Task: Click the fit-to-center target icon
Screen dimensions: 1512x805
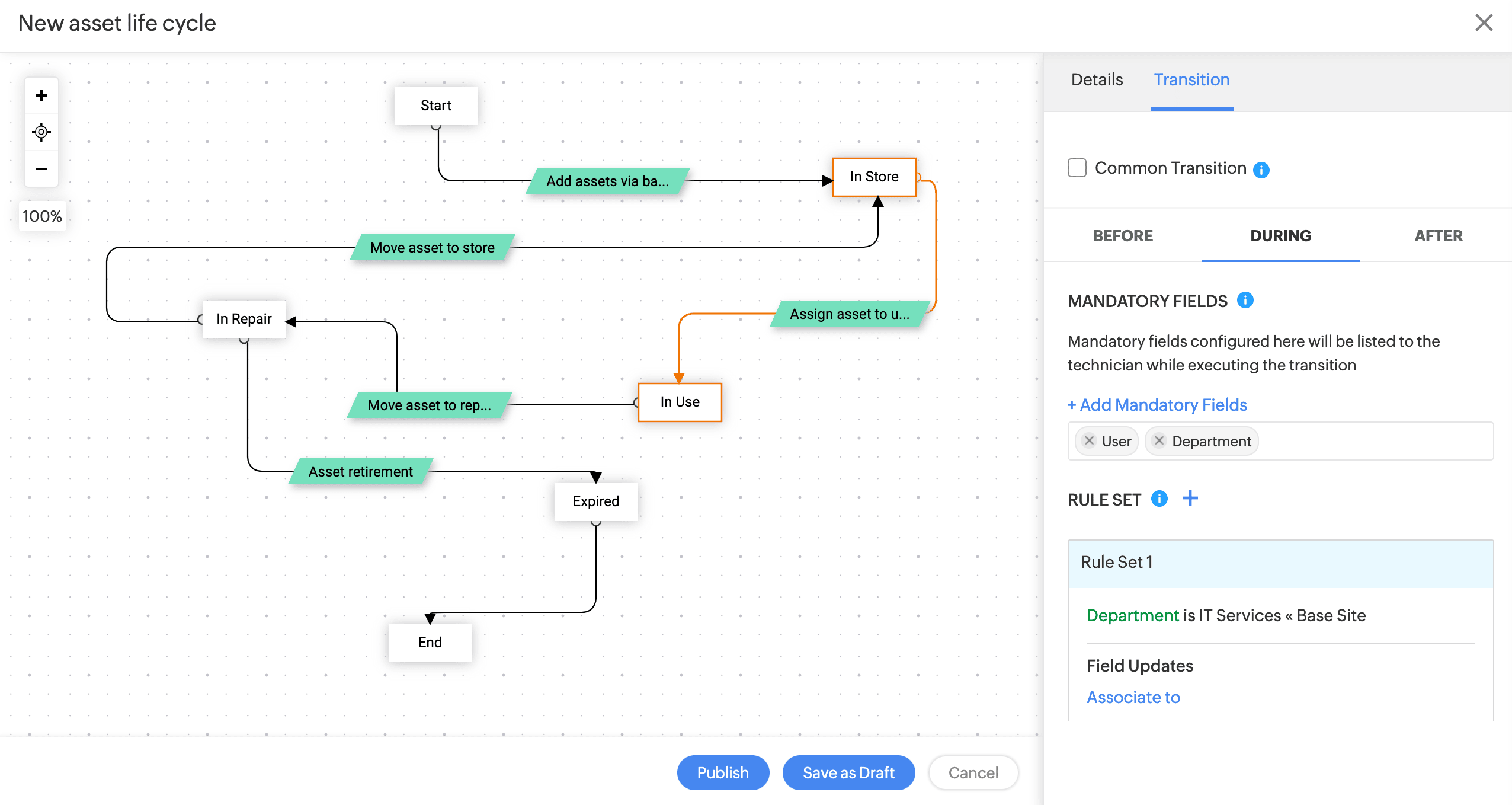Action: point(41,132)
